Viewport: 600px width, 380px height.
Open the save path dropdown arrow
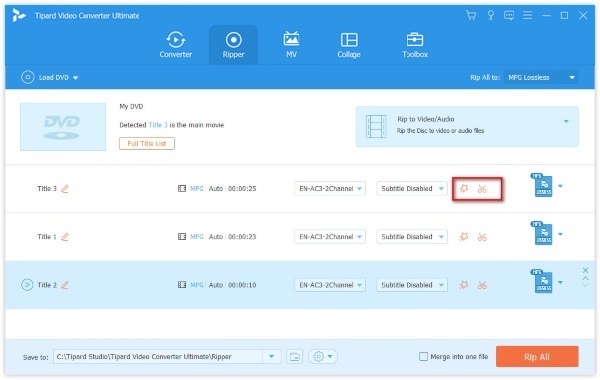[x=271, y=357]
